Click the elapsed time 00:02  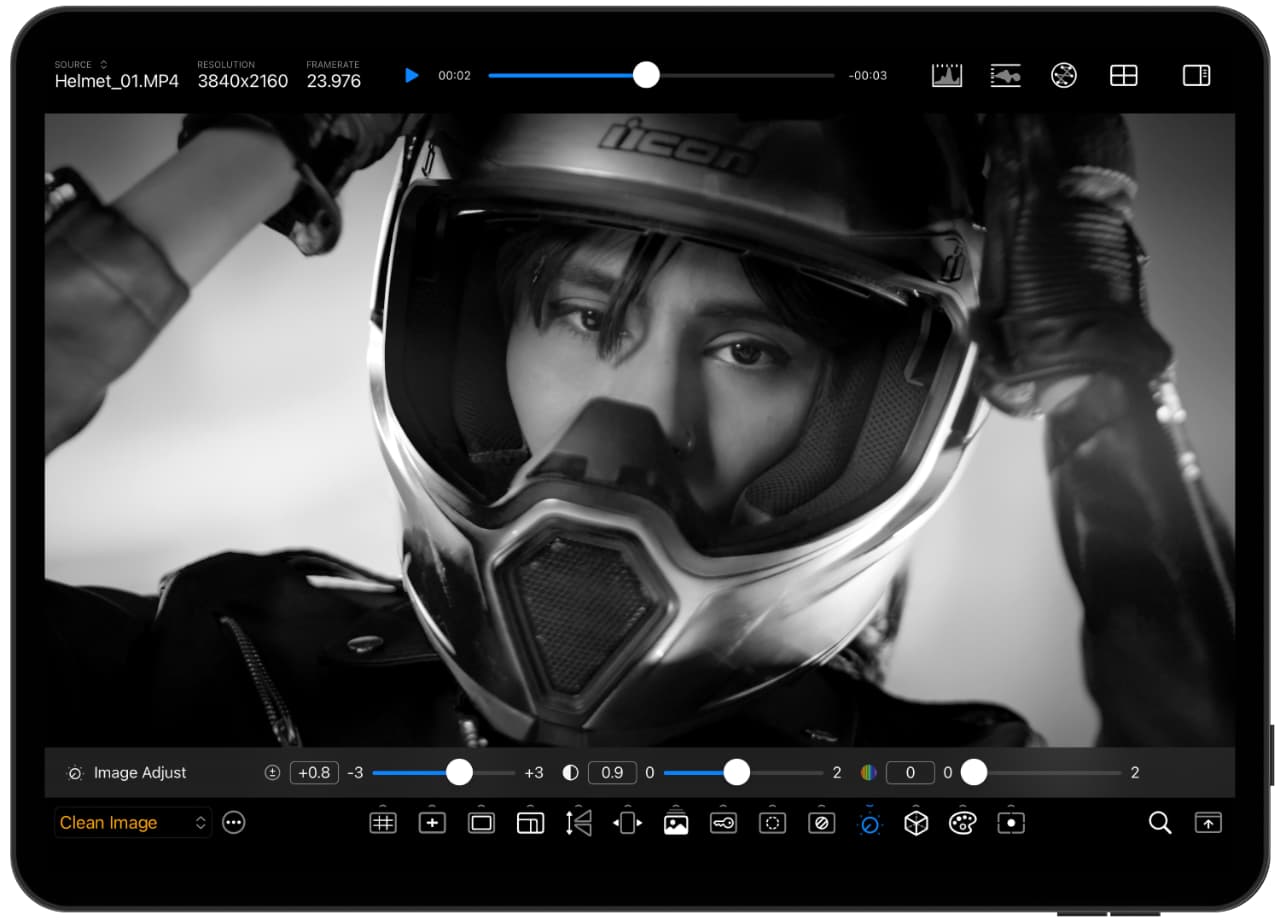tap(454, 75)
